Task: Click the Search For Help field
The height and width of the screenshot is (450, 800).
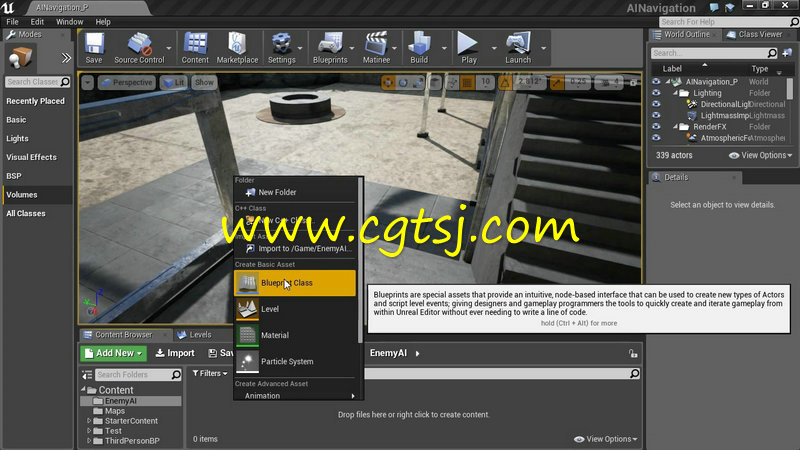Action: [x=729, y=22]
